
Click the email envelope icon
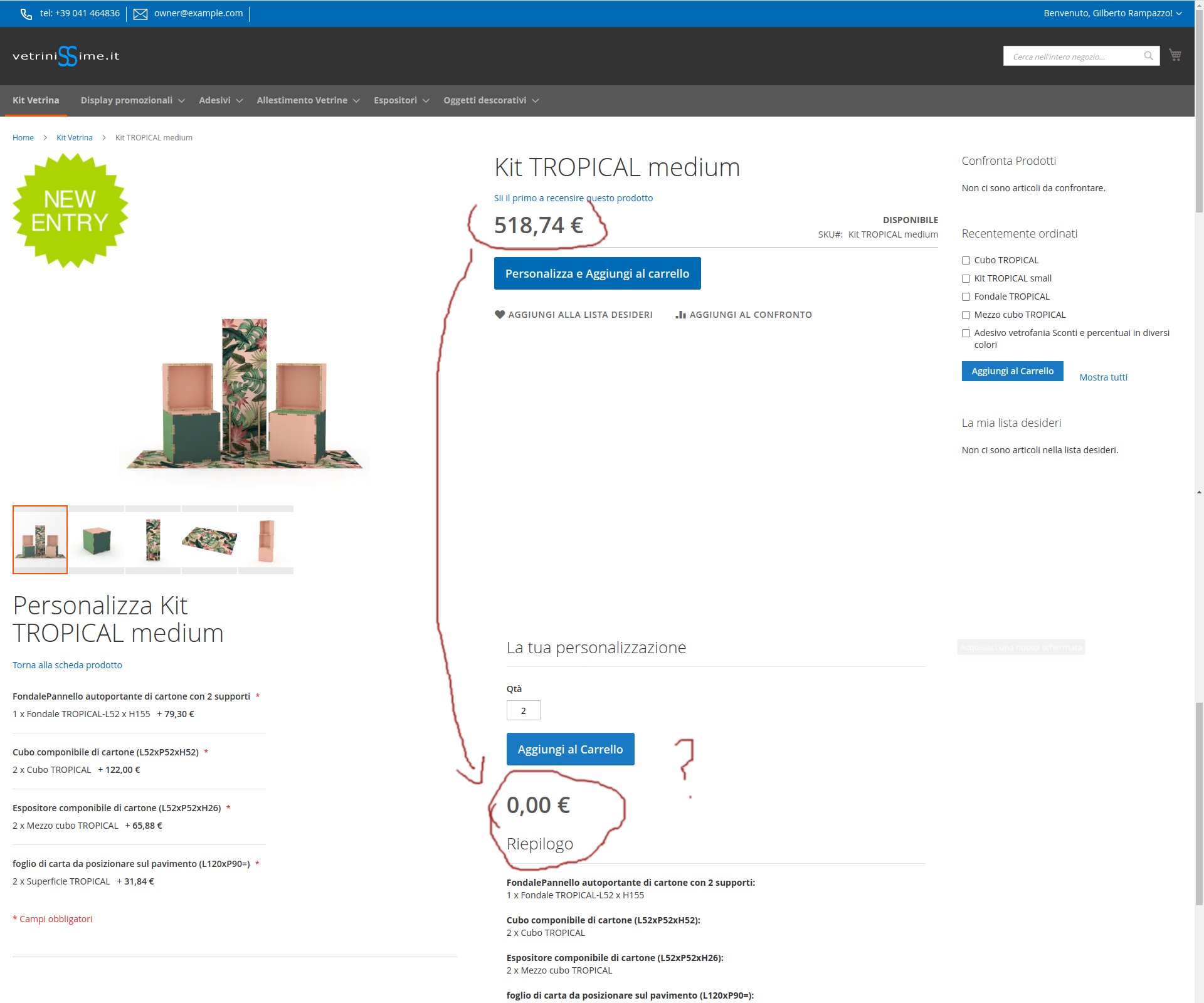(140, 14)
